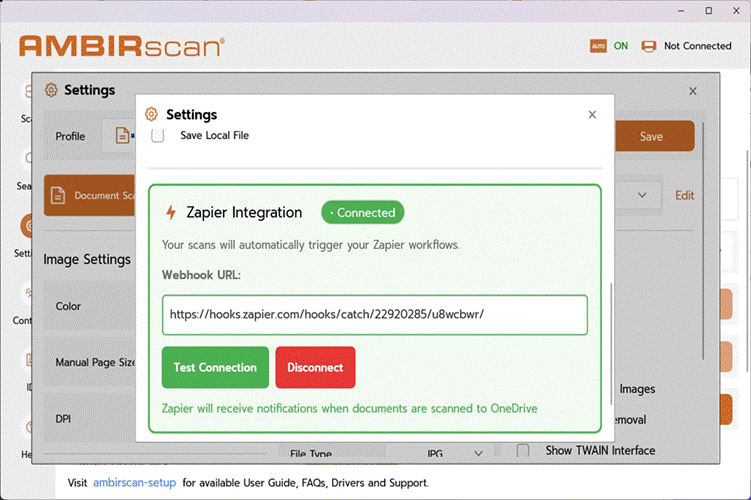Open the ambirscan-setup link
The width and height of the screenshot is (751, 500).
point(135,483)
